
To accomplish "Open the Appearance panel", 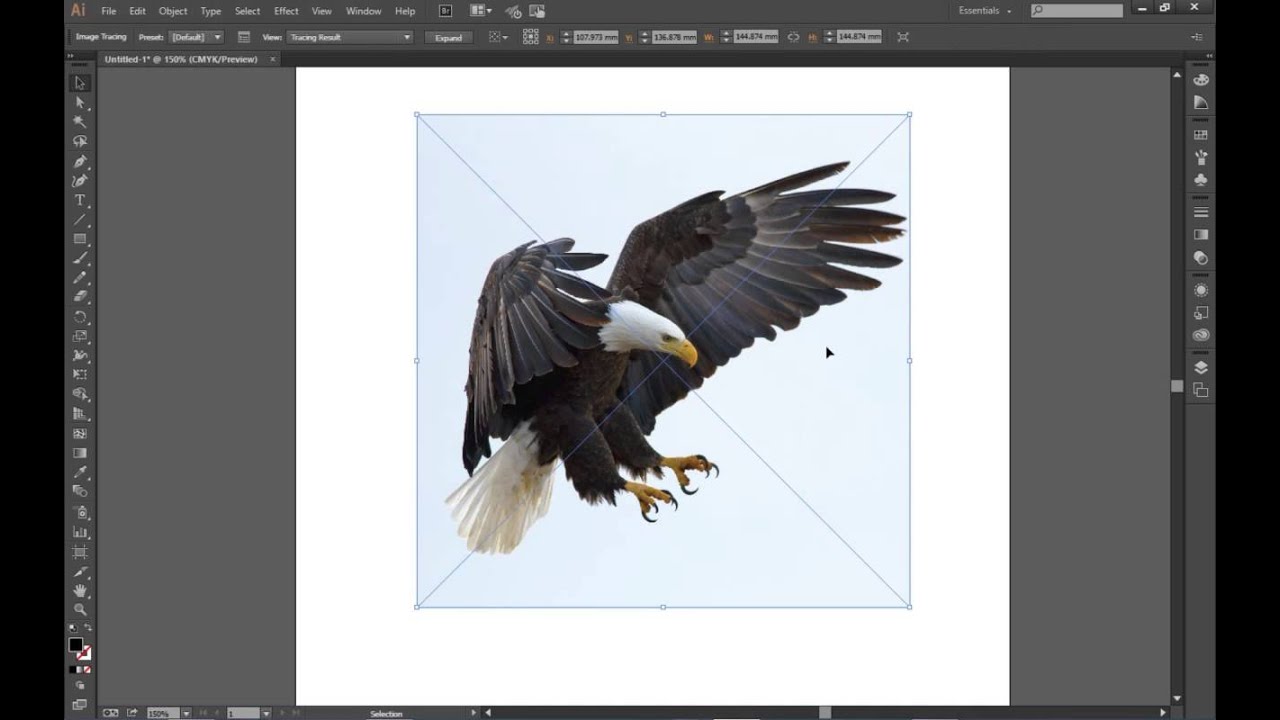I will 1201,290.
